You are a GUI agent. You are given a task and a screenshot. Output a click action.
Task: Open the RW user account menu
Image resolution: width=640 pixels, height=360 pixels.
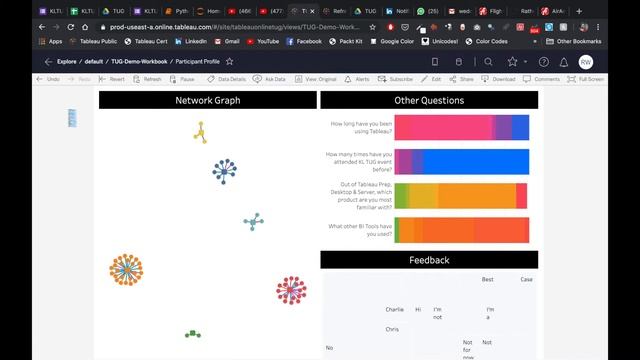586,62
